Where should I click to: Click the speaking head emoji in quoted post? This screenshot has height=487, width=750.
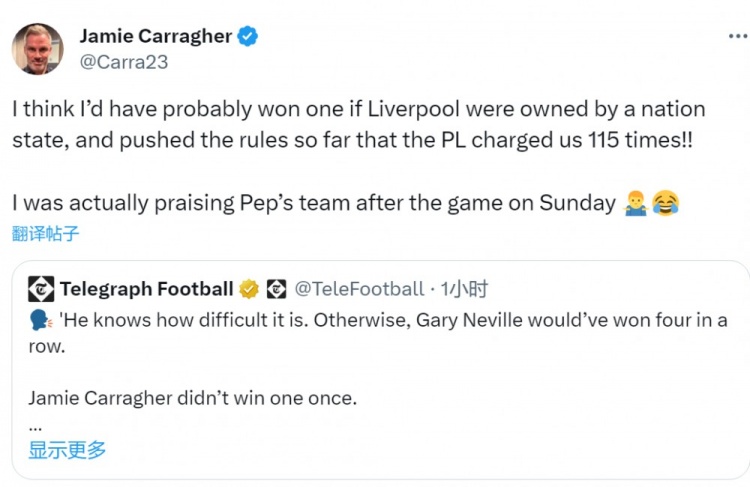(40, 321)
